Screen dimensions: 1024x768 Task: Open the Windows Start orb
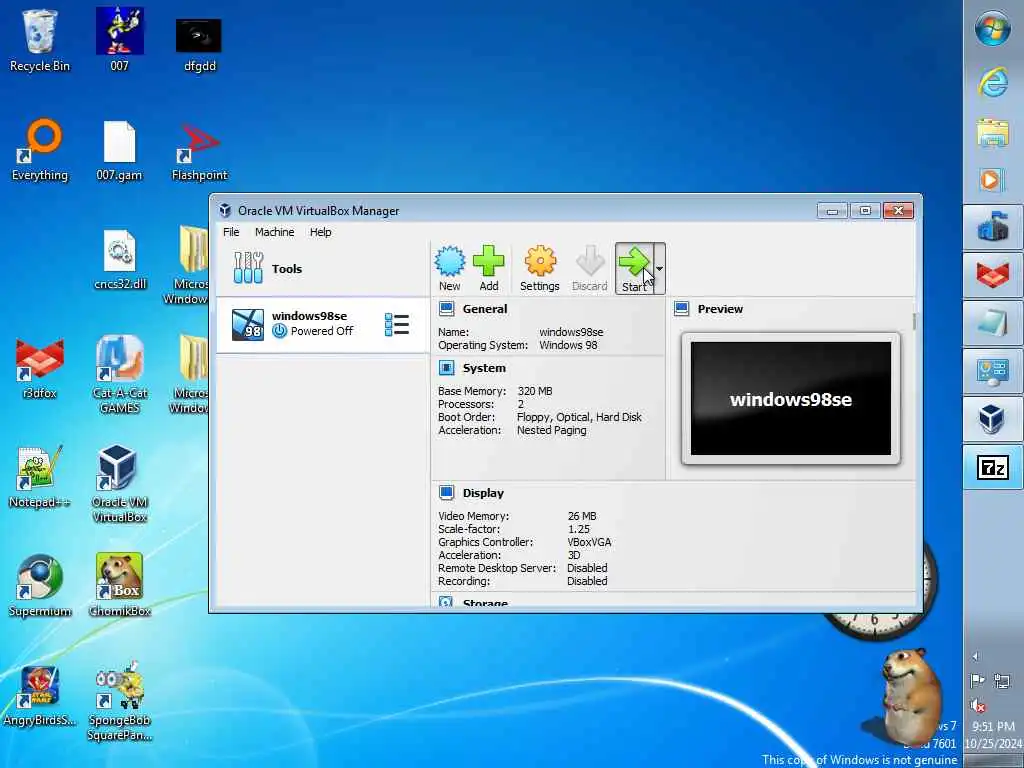993,29
